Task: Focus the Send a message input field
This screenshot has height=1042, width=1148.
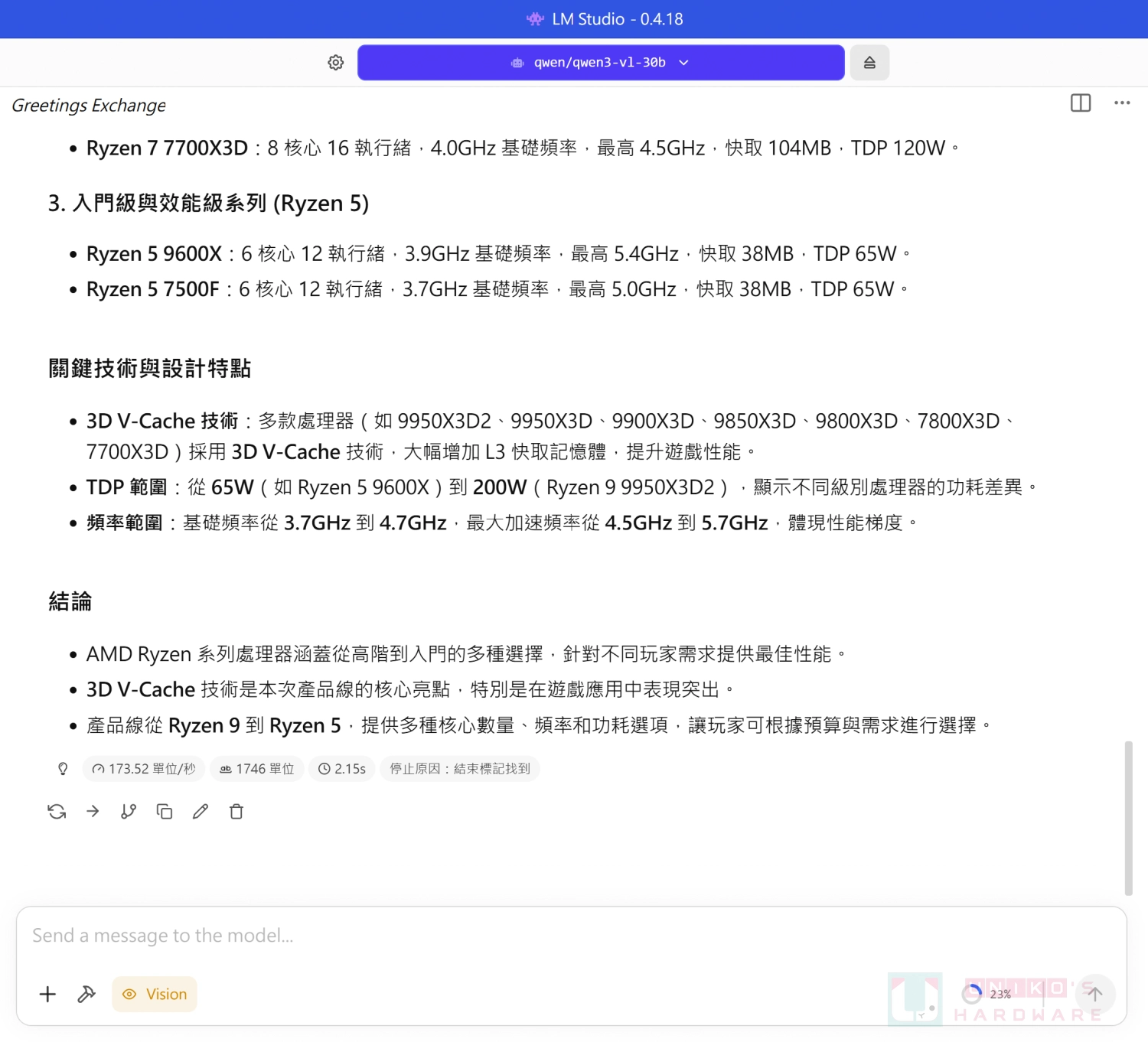Action: point(571,936)
